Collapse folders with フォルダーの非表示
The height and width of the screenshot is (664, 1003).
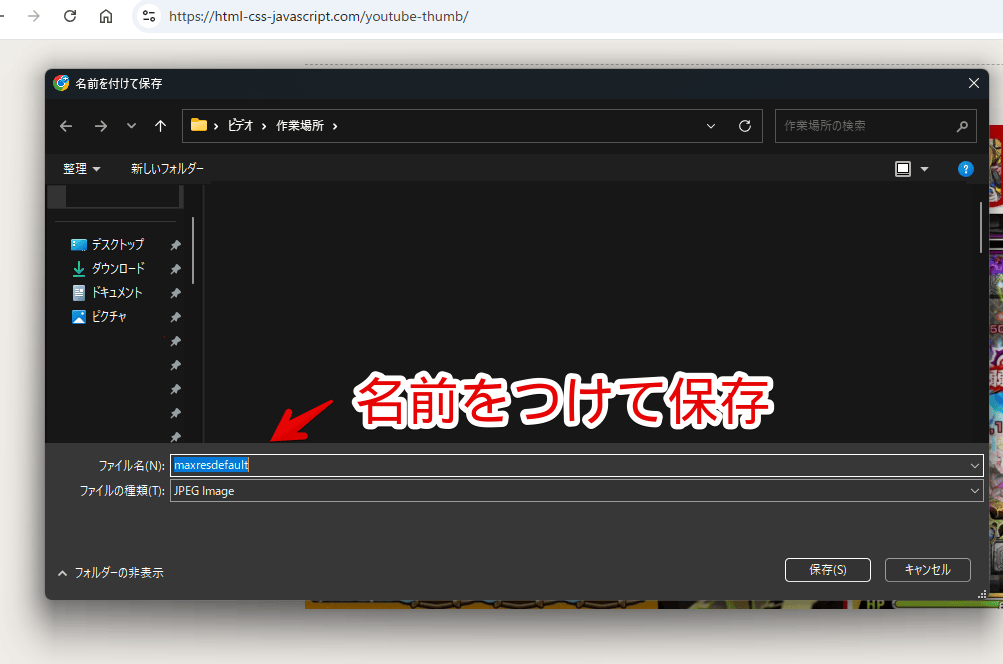[110, 573]
